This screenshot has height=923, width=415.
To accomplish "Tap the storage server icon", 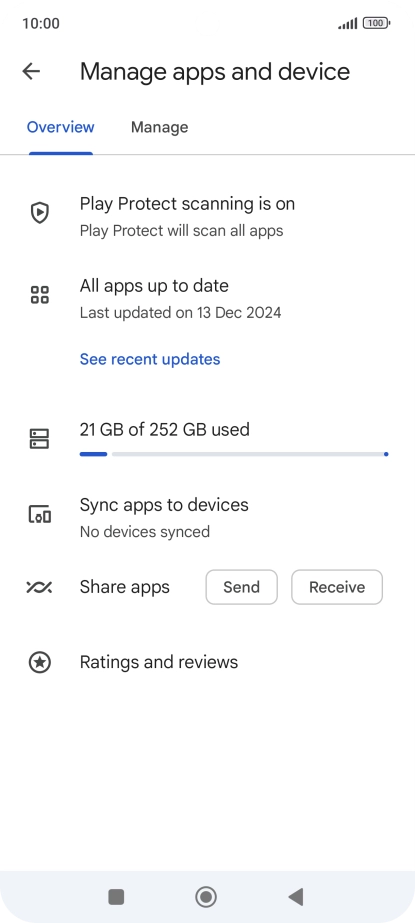I will [39, 439].
